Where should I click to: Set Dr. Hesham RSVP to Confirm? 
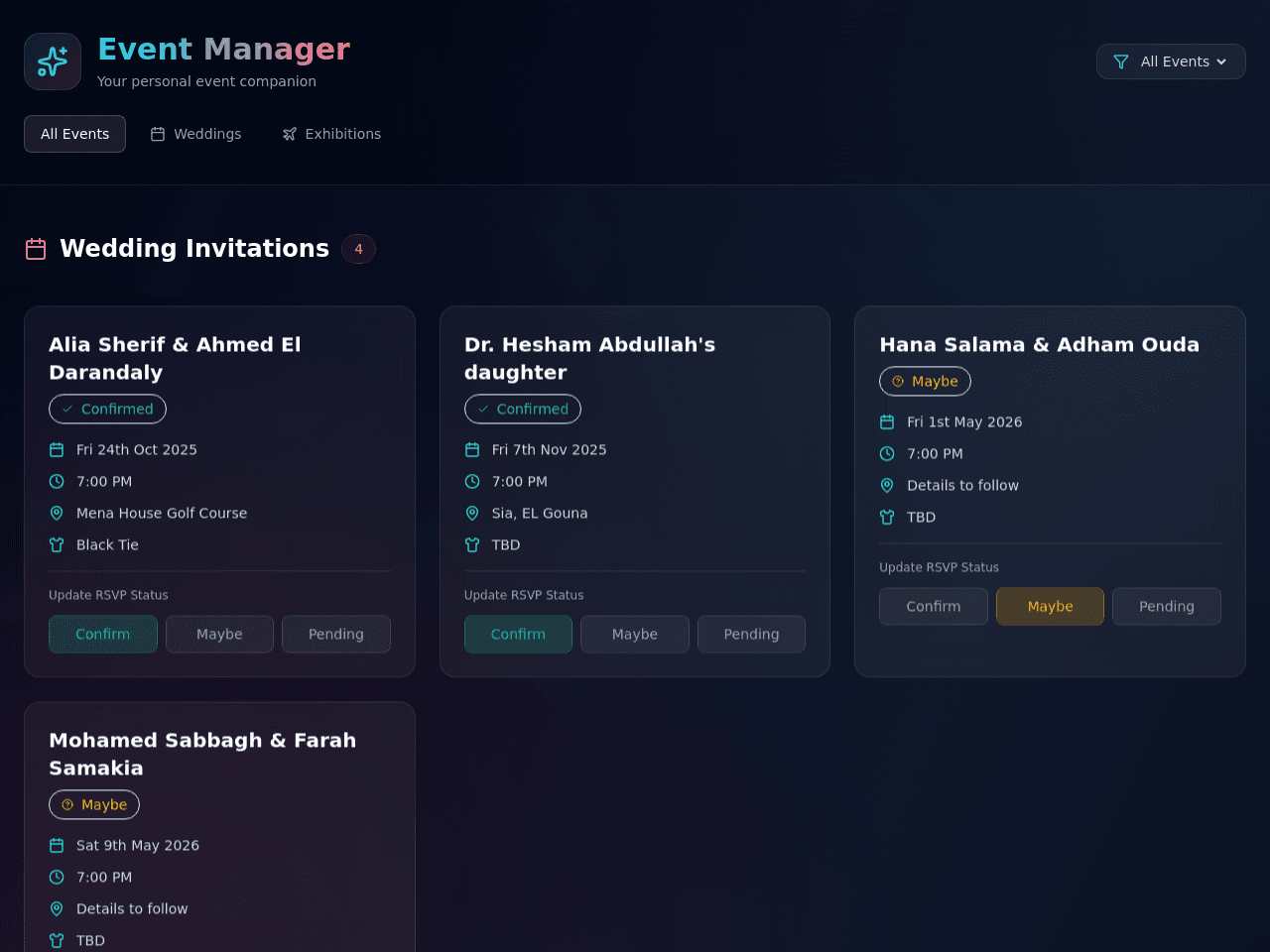click(x=518, y=634)
